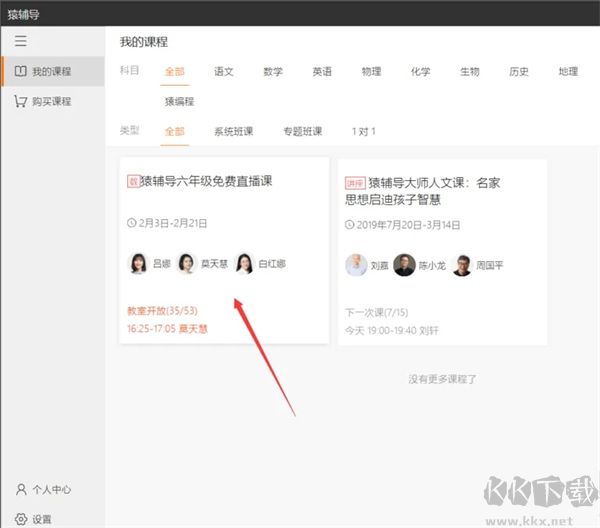Click teacher 吕娜's avatar

click(137, 264)
